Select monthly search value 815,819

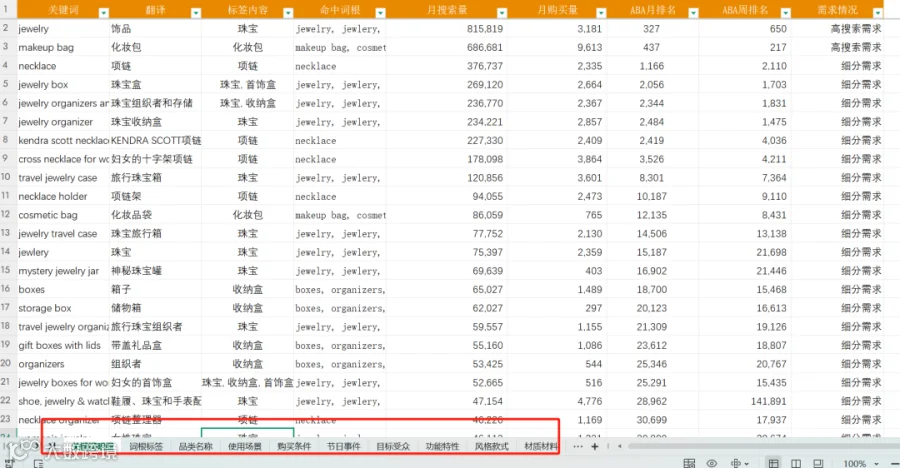[x=447, y=28]
